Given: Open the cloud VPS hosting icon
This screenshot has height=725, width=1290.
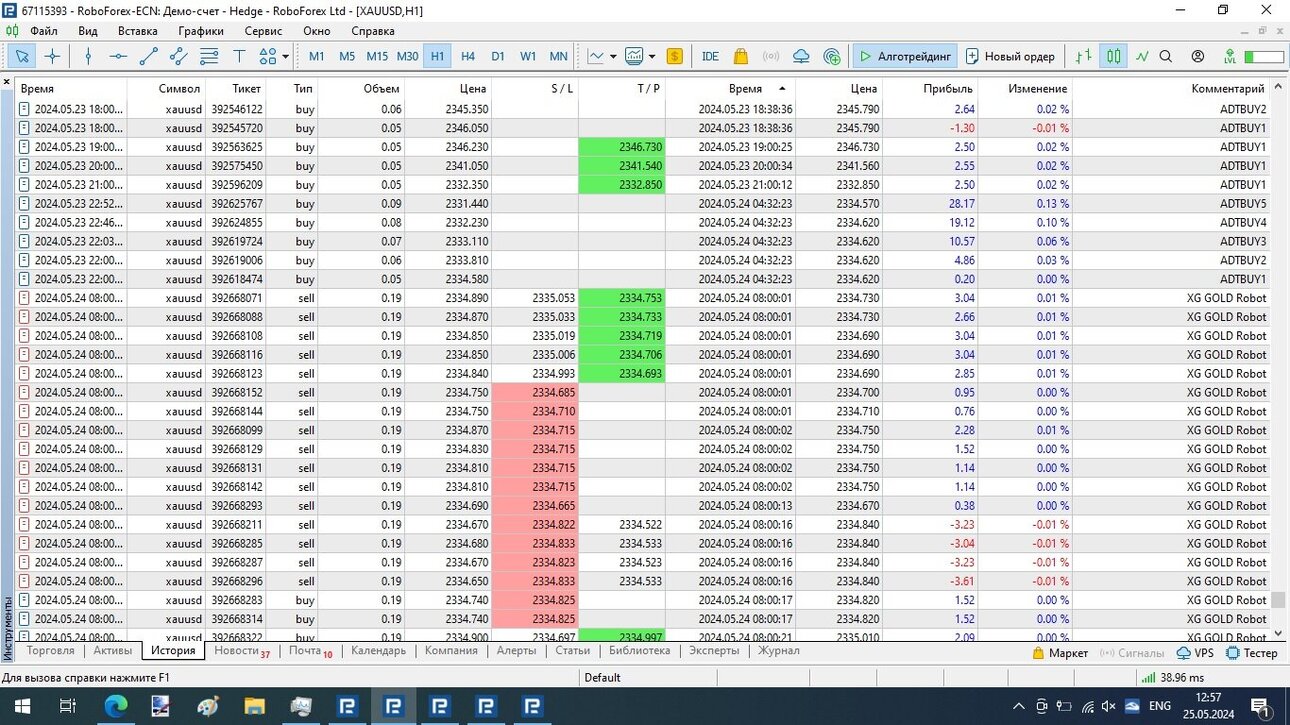Looking at the screenshot, I should point(801,56).
